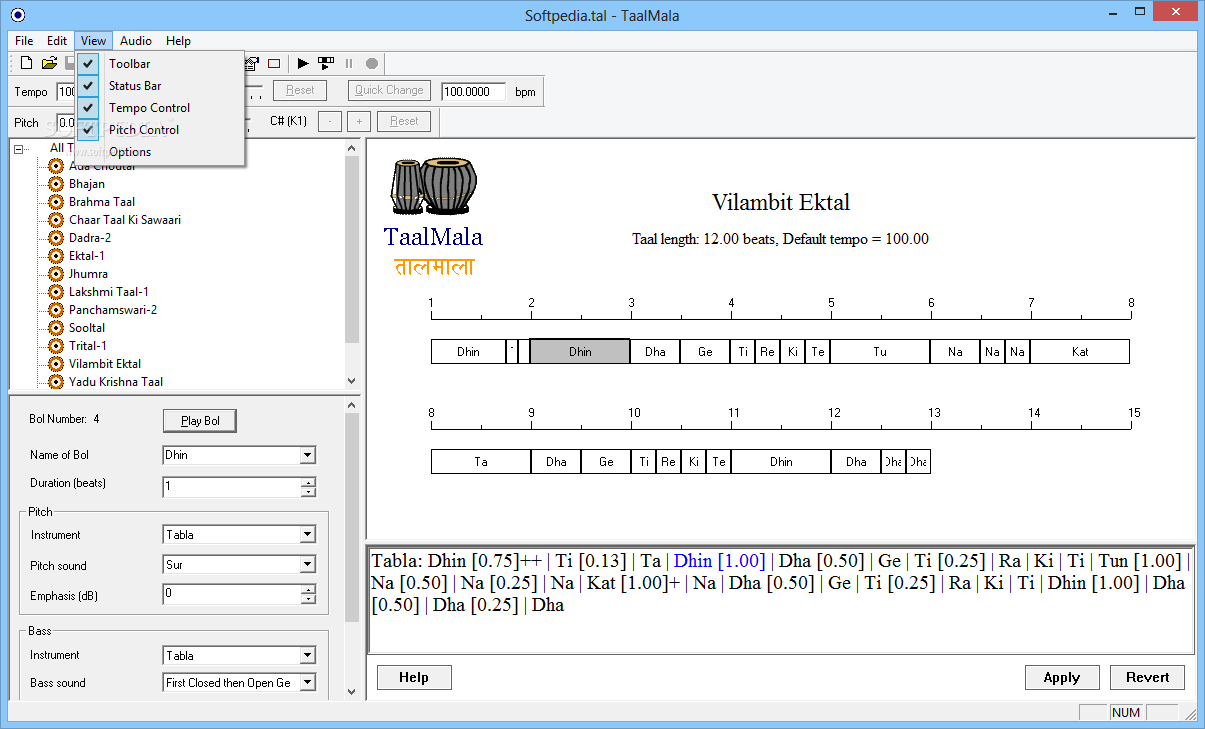Click Reset button in Tempo row
This screenshot has height=729, width=1205.
coord(300,90)
